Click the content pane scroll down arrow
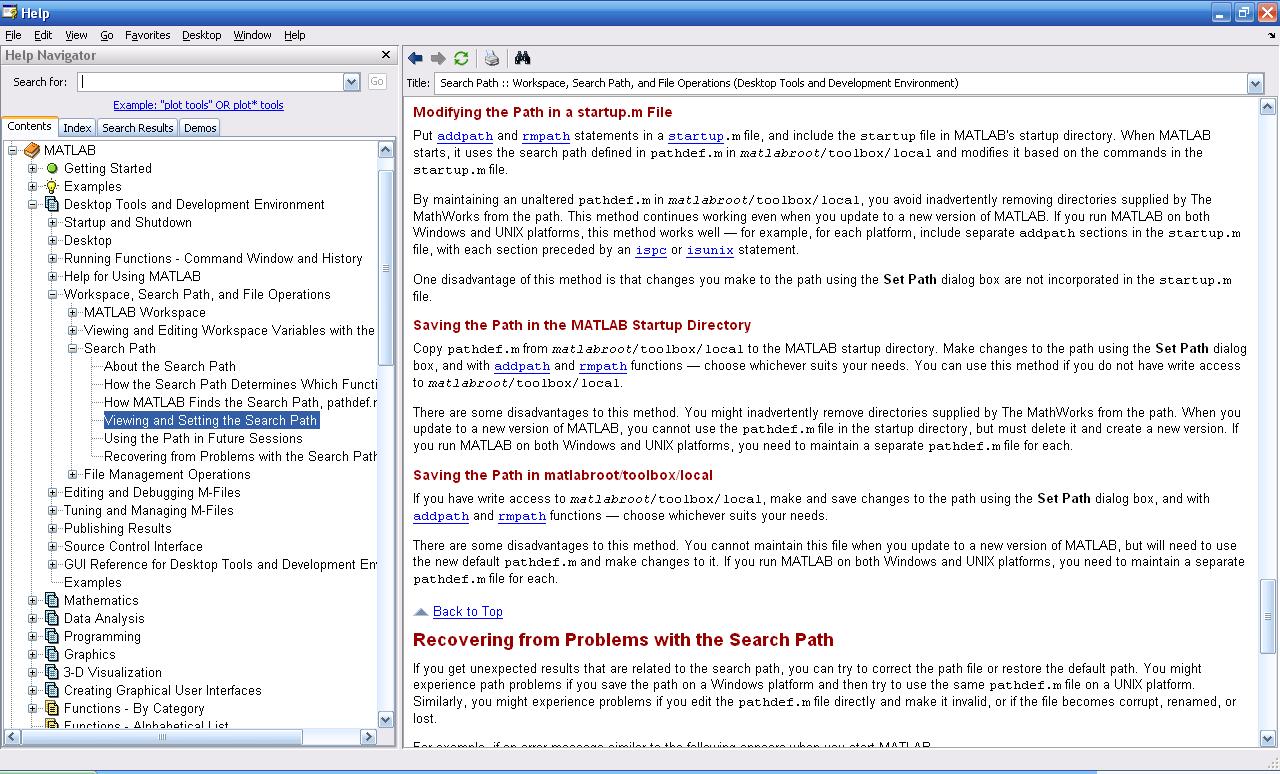The image size is (1280, 774). click(x=1268, y=739)
